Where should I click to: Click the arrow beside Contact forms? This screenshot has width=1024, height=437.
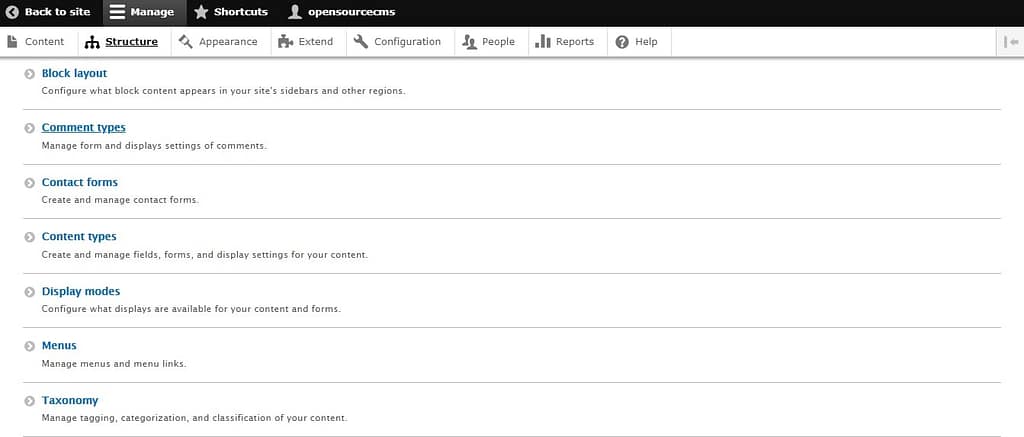(x=30, y=183)
